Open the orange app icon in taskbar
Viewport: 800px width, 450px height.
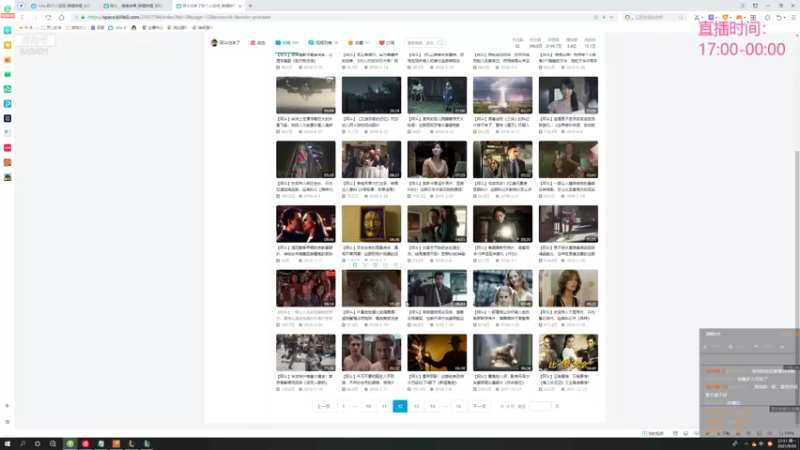click(116, 444)
